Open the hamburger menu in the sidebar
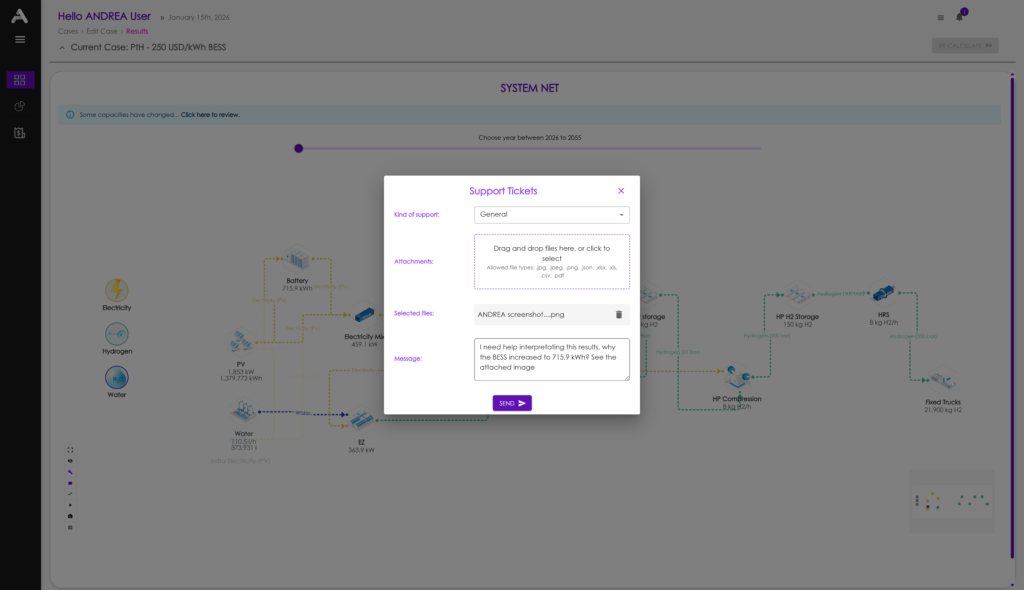1024x590 pixels. click(x=20, y=39)
